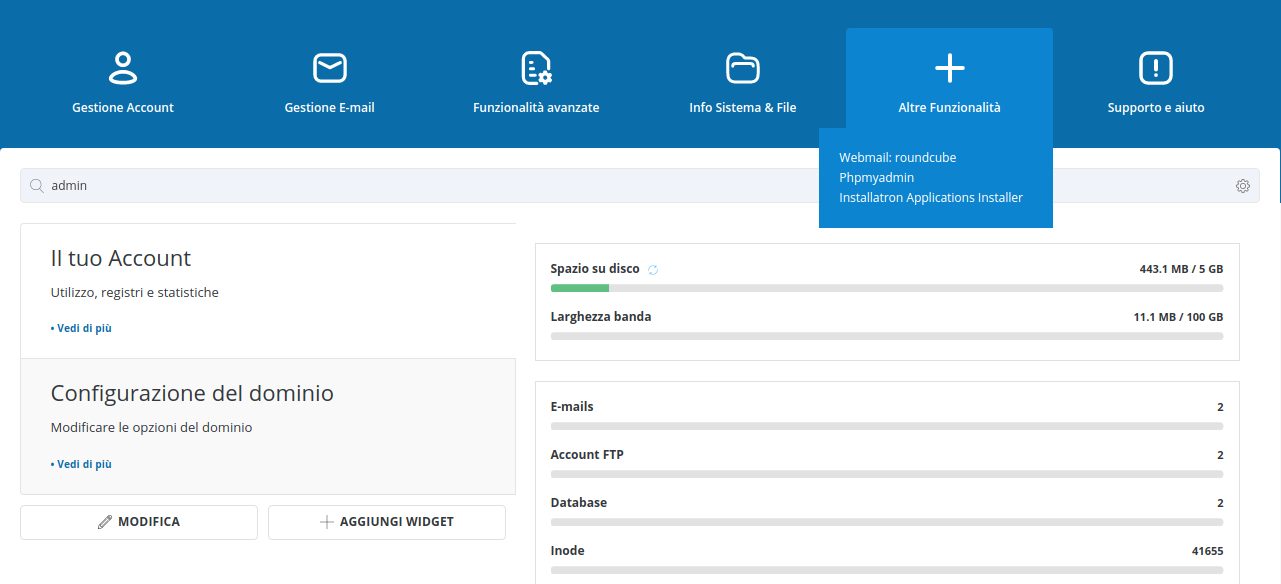The width and height of the screenshot is (1281, 584).
Task: Click the Database label
Action: click(579, 503)
